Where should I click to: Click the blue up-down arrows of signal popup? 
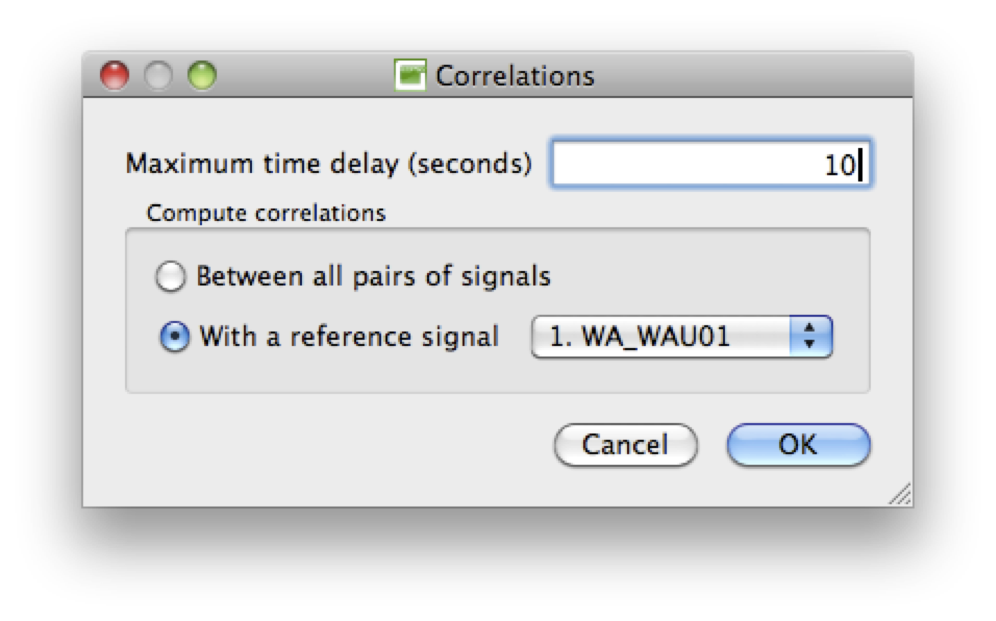pyautogui.click(x=810, y=338)
